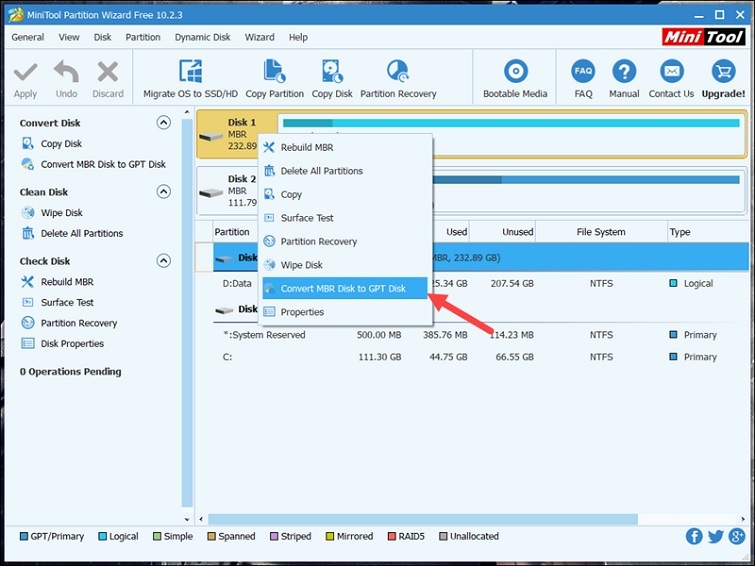Click the Migrate OS to SSD/HD icon
The width and height of the screenshot is (755, 566).
pos(190,73)
